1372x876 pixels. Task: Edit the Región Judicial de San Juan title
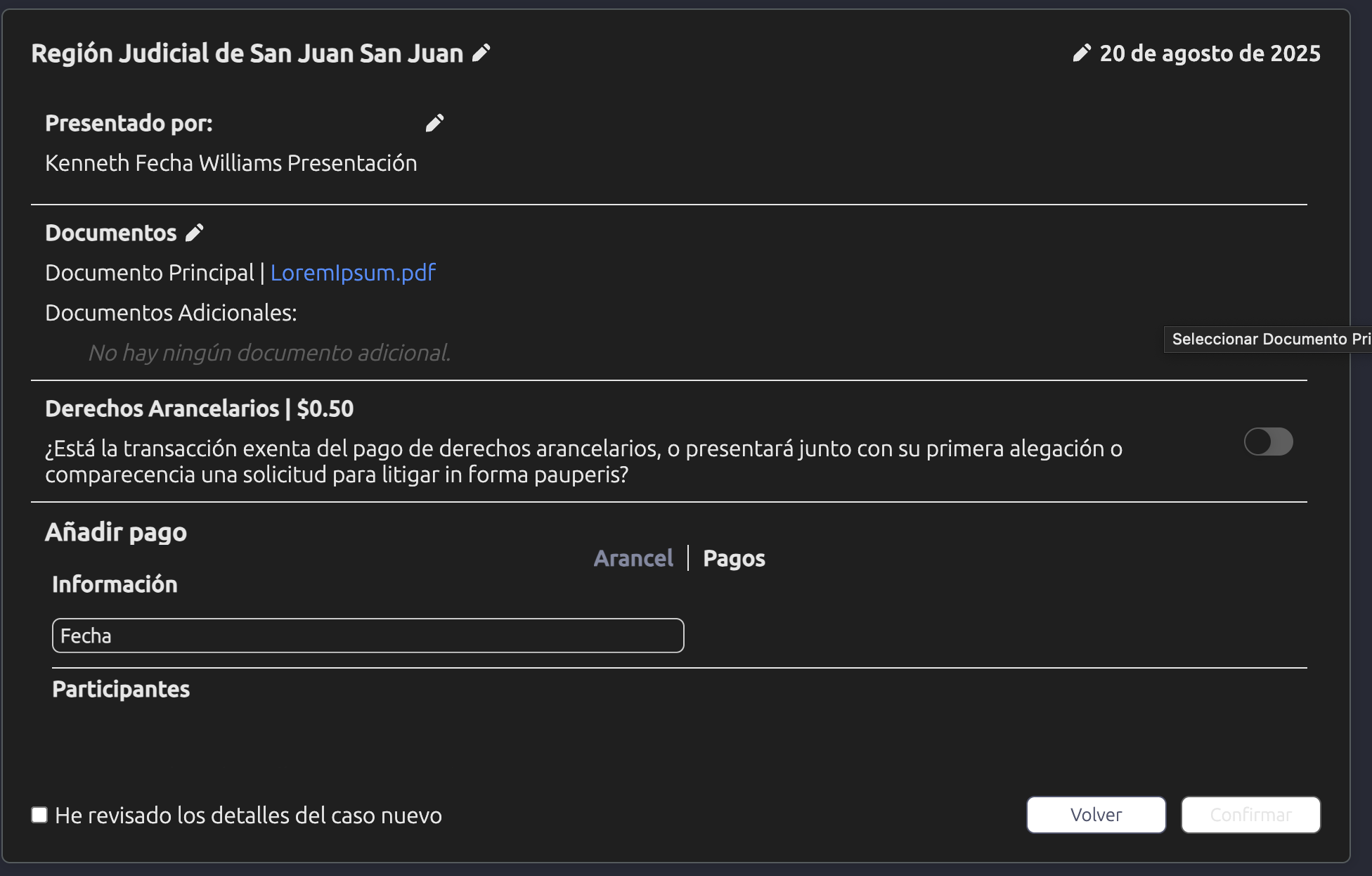pos(481,53)
